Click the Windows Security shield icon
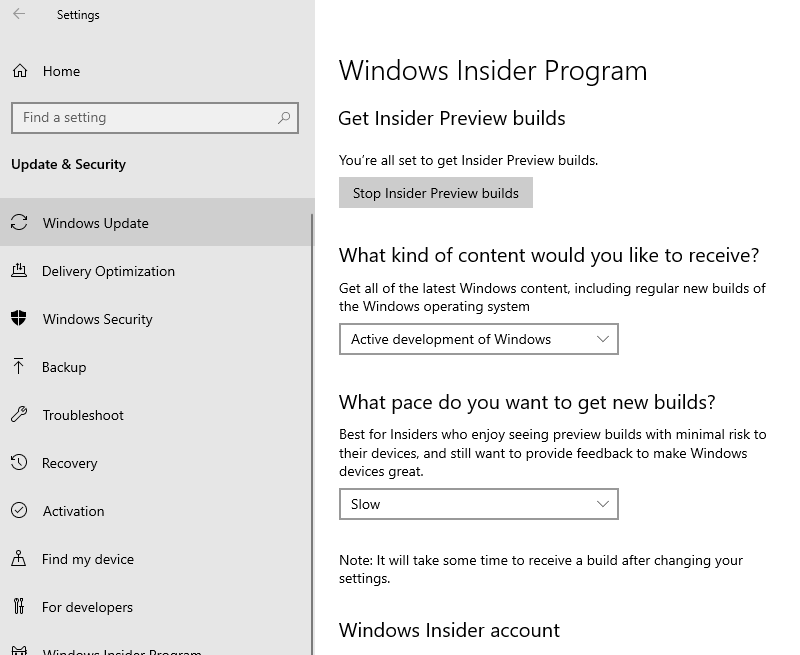 coord(19,318)
